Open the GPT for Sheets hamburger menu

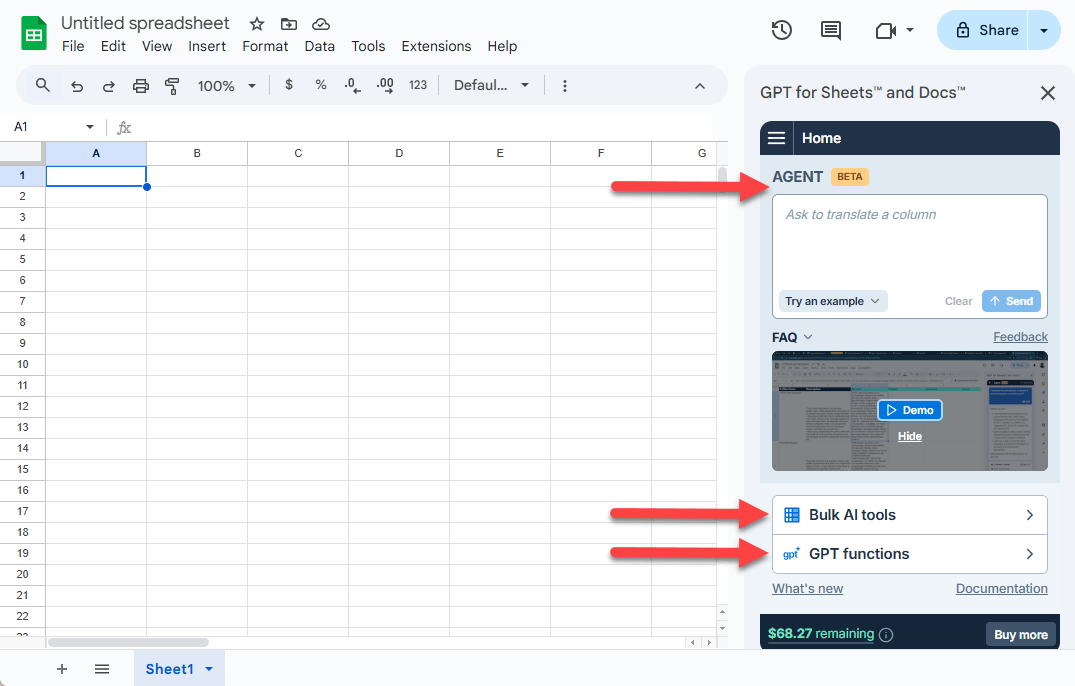coord(776,138)
